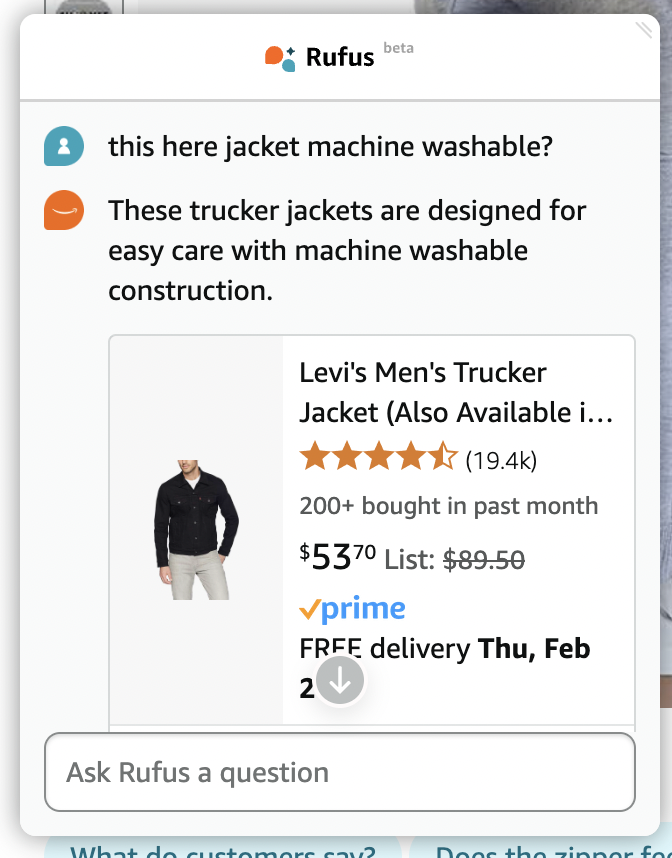The image size is (672, 858).
Task: Select the "What do customers say?" suggestion
Action: pos(222,851)
